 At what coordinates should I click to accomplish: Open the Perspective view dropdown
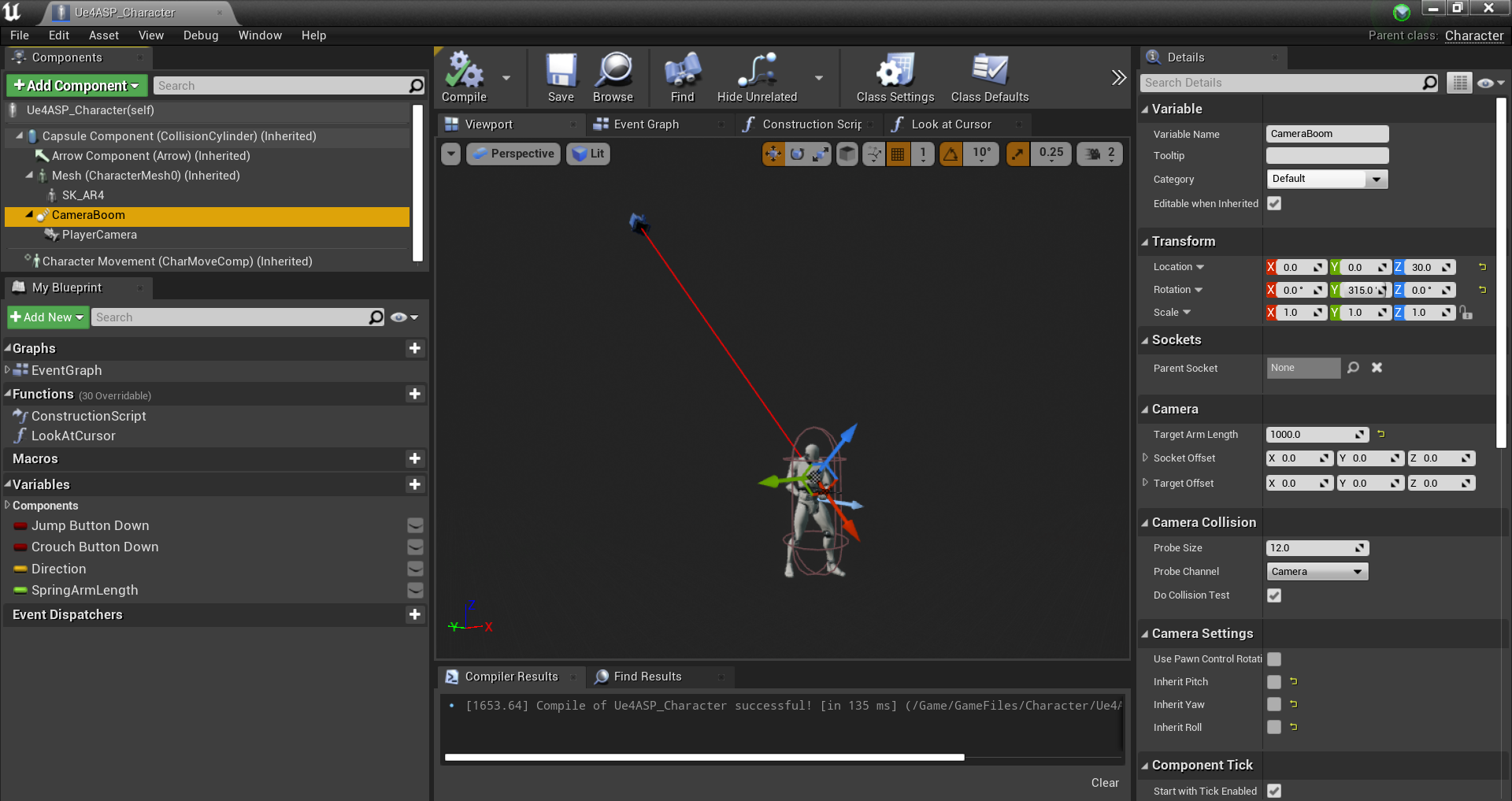click(513, 154)
